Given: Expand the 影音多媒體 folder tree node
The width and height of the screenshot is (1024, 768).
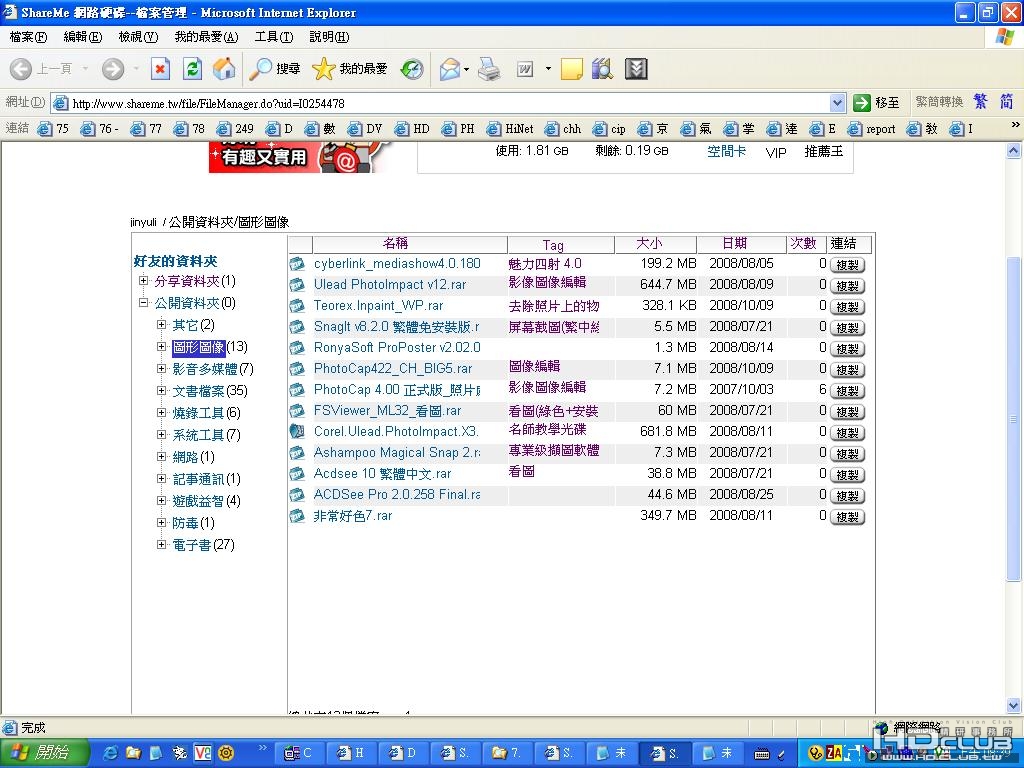Looking at the screenshot, I should pos(162,369).
